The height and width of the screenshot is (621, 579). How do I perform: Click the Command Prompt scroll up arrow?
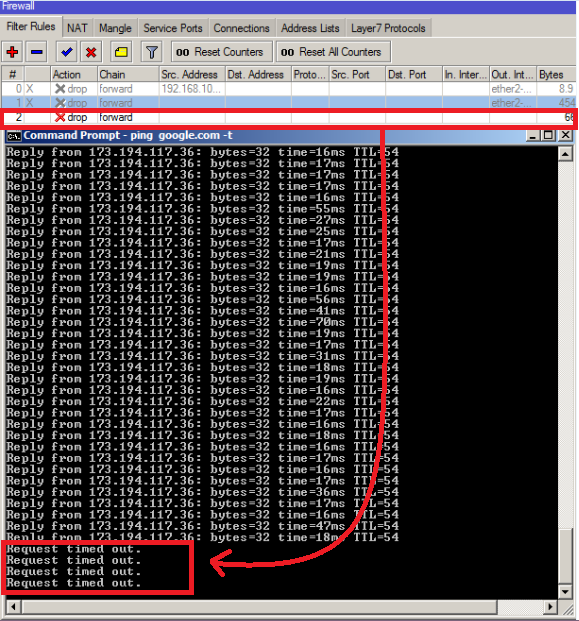[565, 154]
